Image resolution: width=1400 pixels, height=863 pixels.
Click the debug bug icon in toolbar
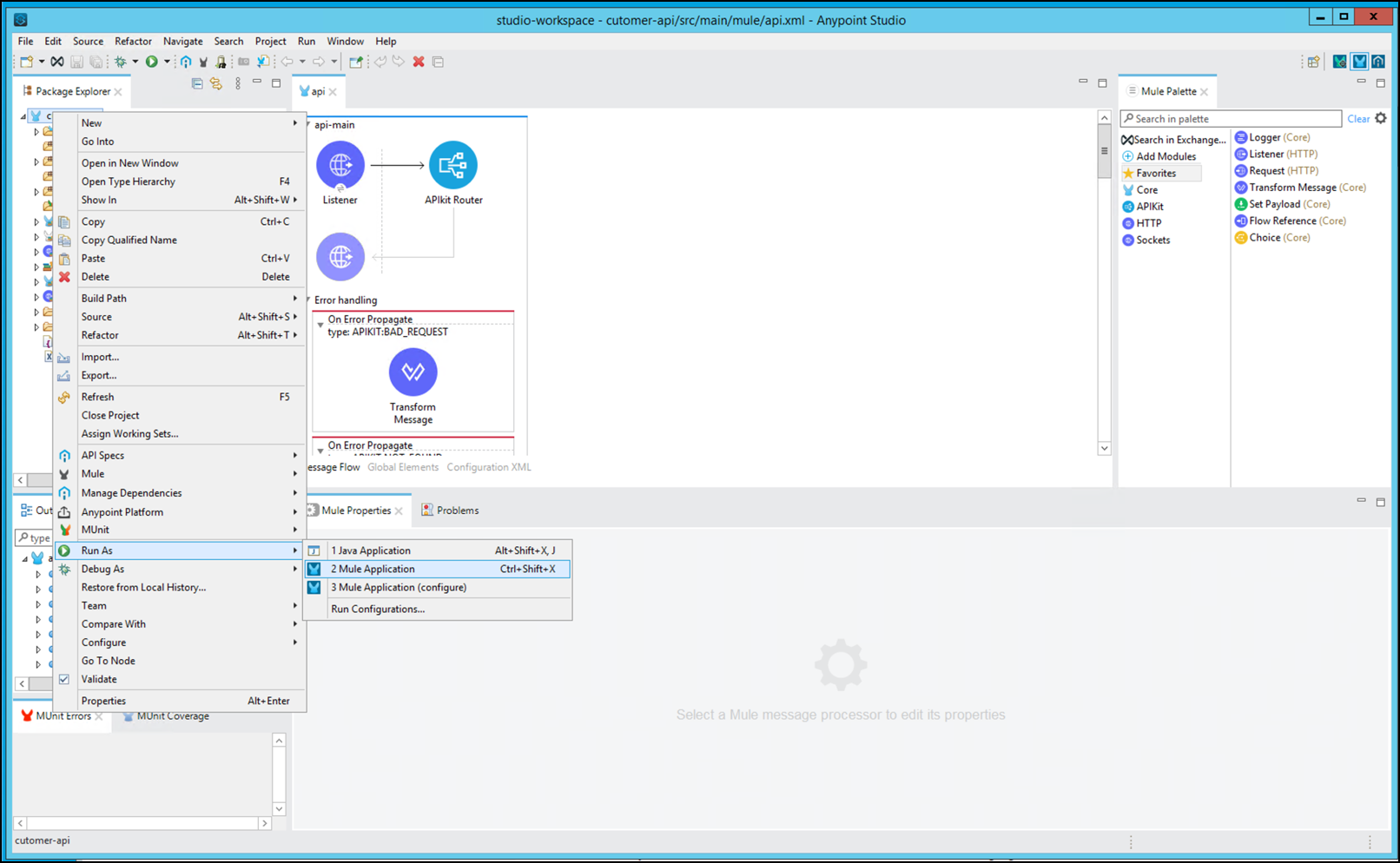coord(120,62)
